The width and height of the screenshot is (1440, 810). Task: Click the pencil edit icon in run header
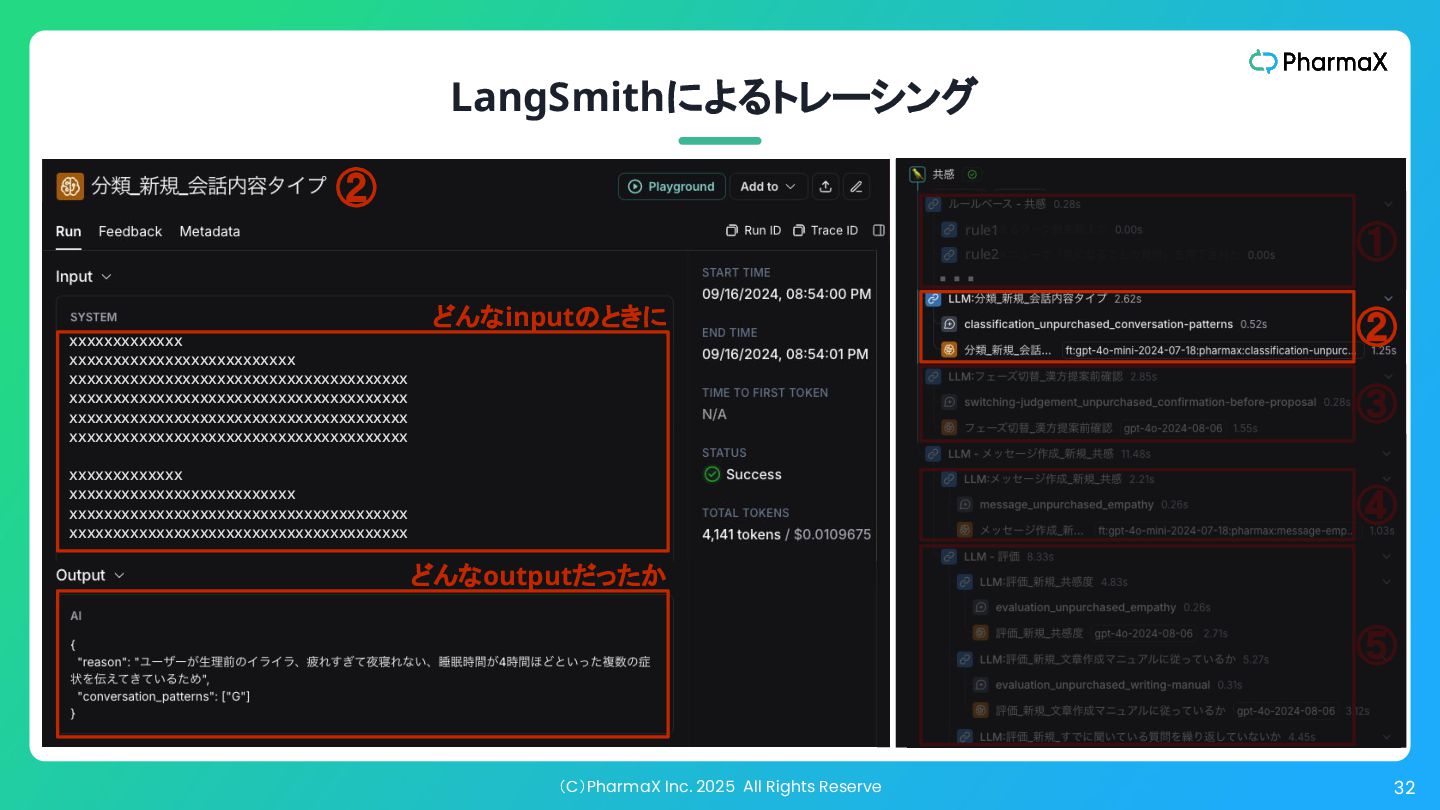pyautogui.click(x=855, y=187)
